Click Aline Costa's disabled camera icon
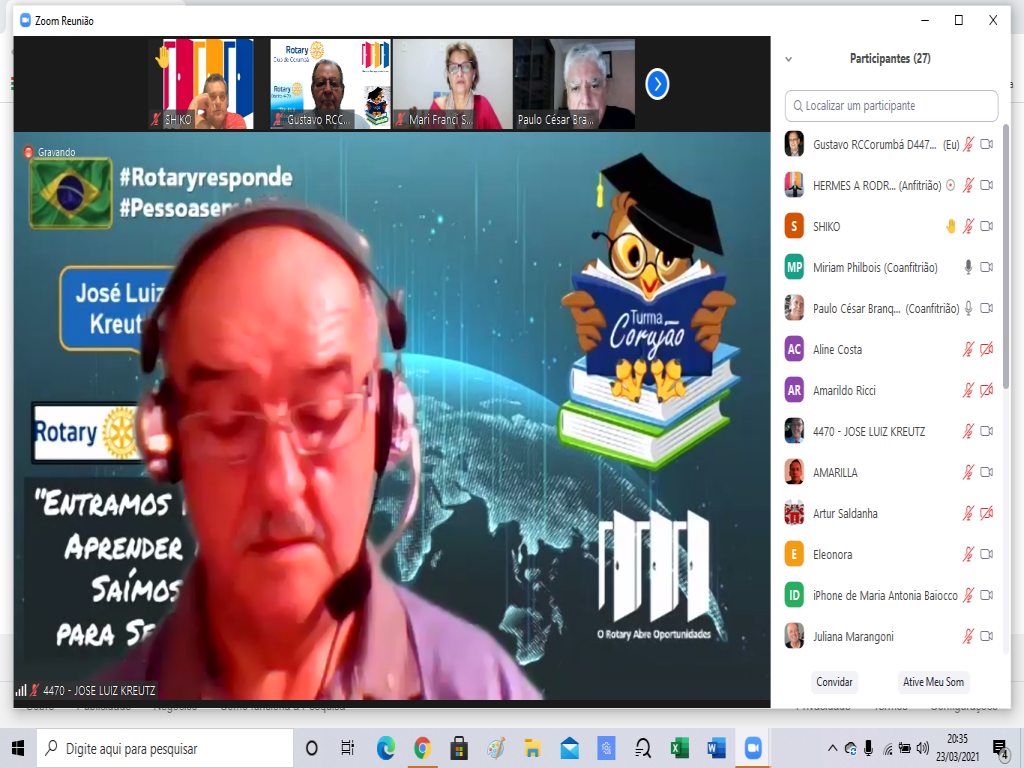 986,350
